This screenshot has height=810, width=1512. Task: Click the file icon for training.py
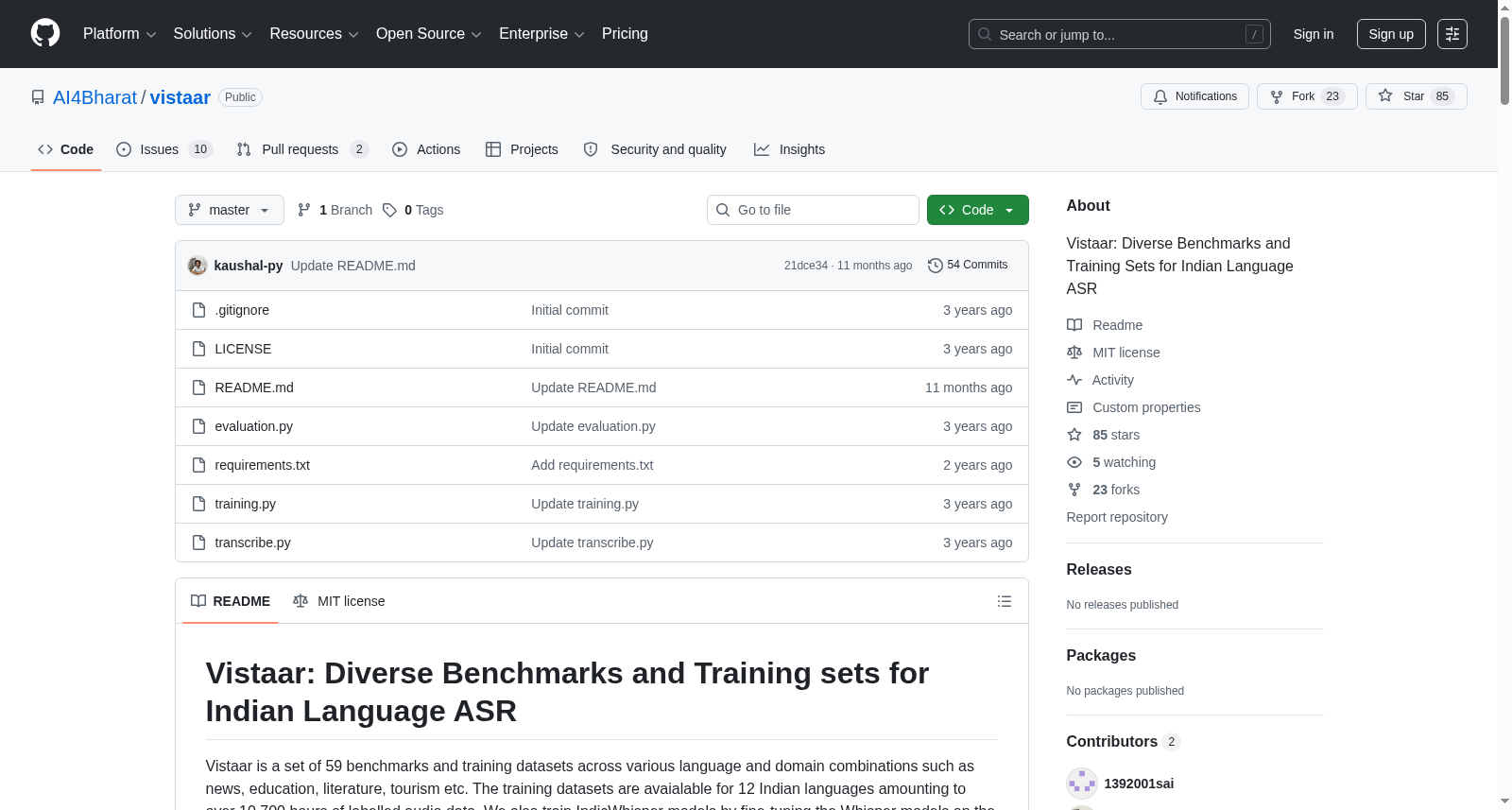198,504
